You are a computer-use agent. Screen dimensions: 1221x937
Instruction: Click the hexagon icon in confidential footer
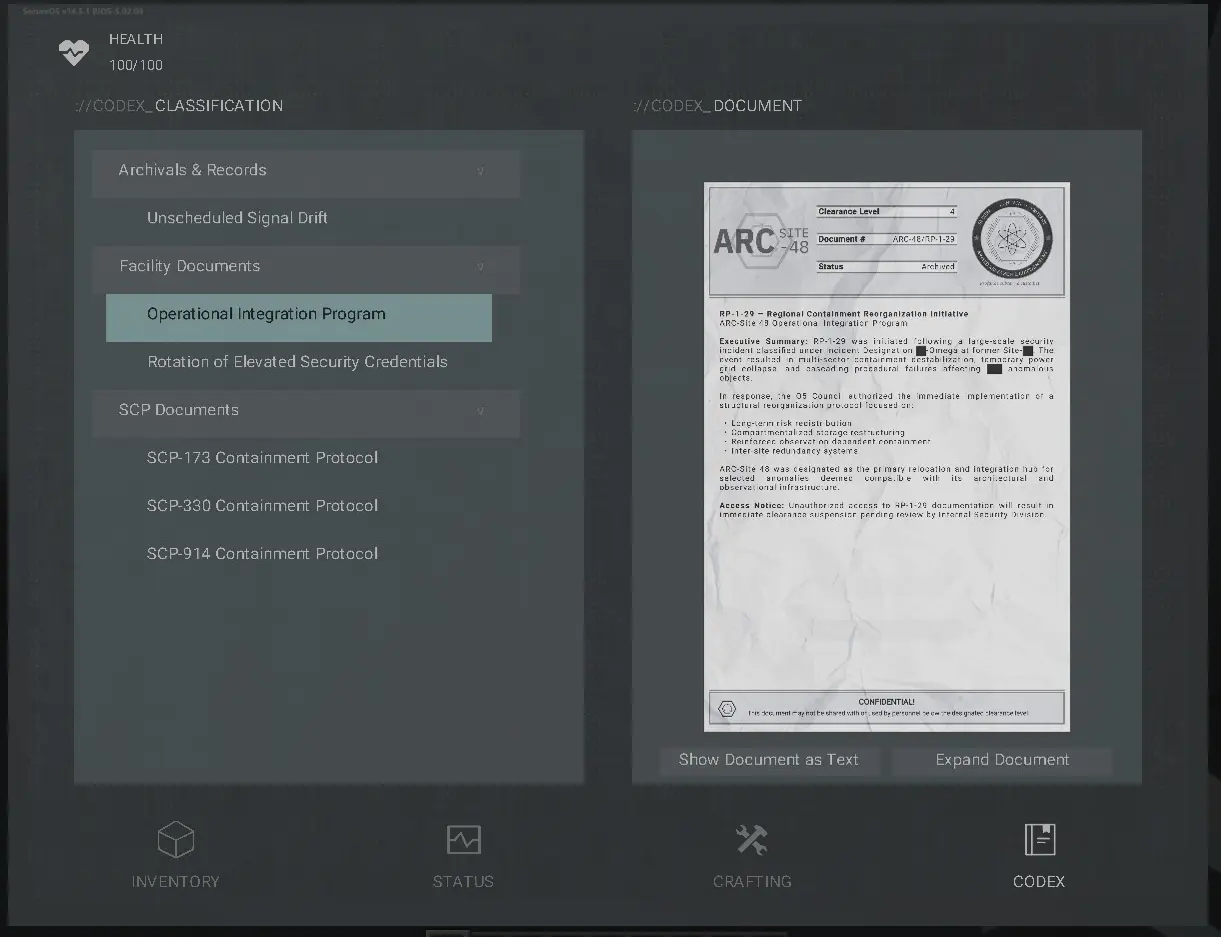pyautogui.click(x=727, y=708)
